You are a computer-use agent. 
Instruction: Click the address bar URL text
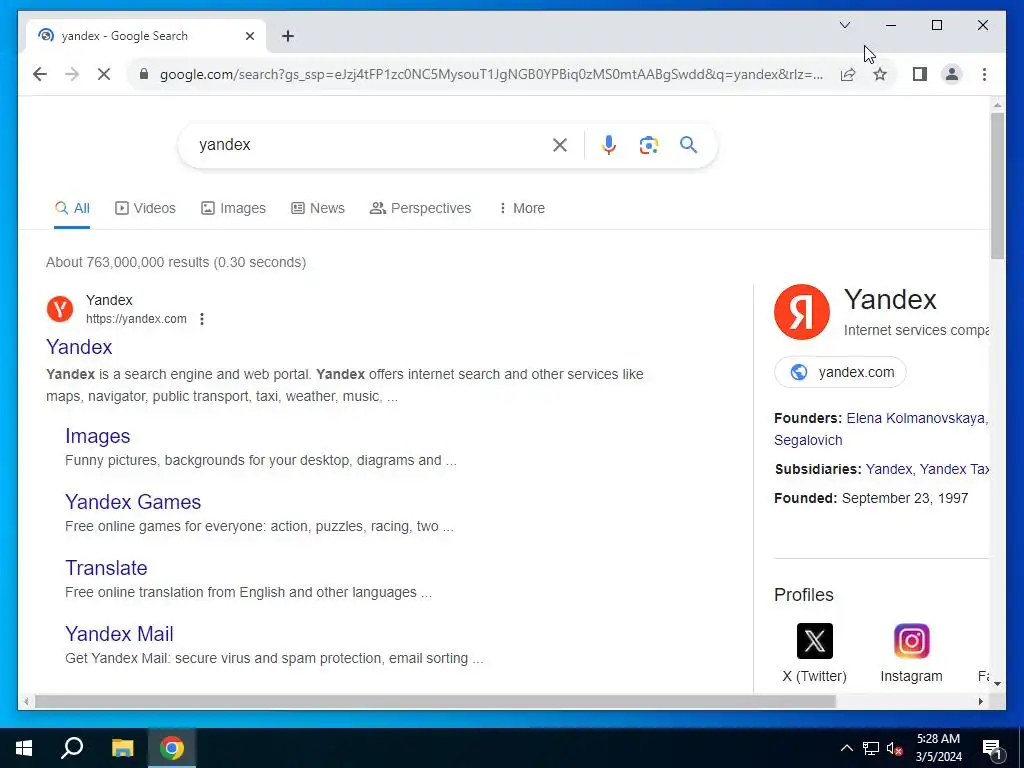pos(491,74)
